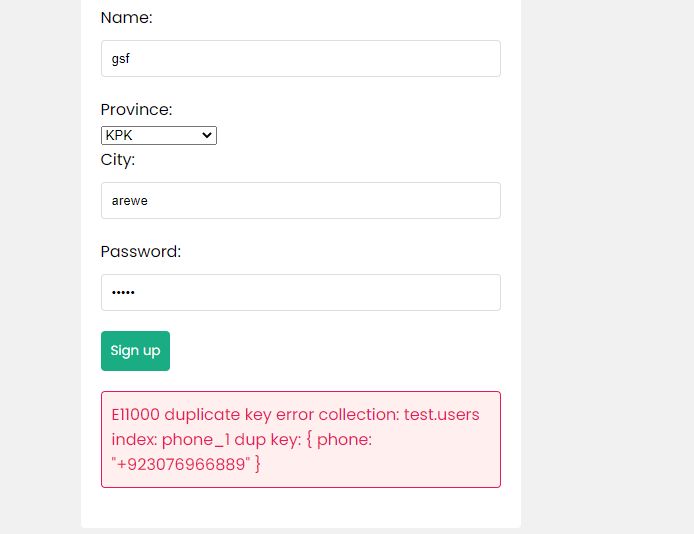
Task: Focus the Password input field
Action: tap(300, 293)
